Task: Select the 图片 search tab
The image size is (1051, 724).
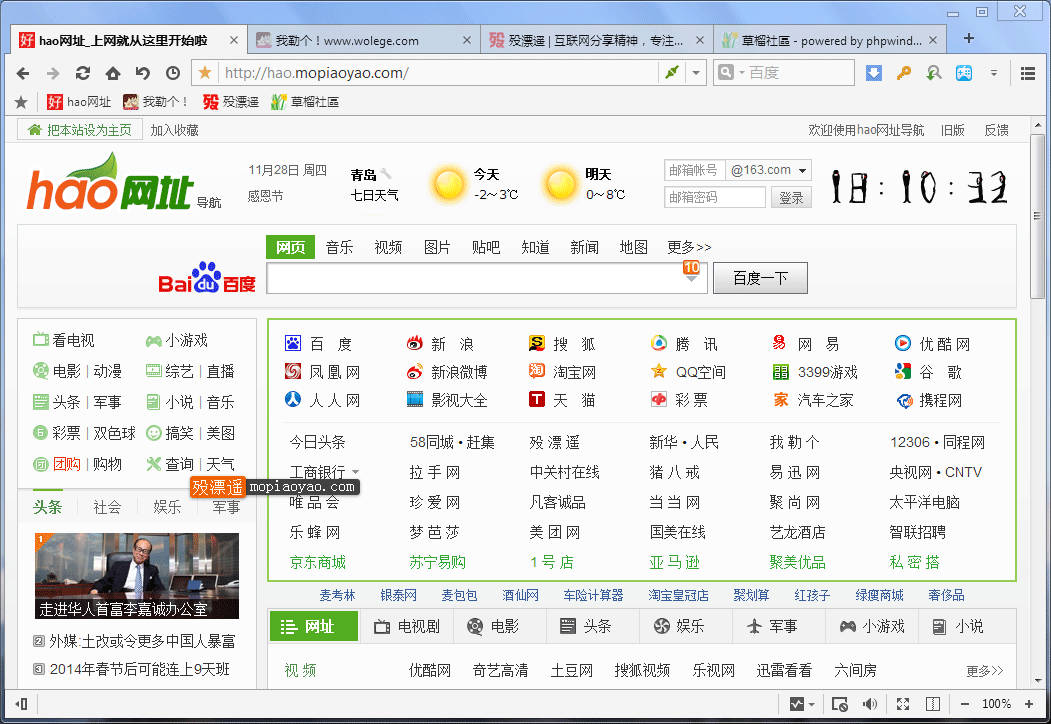Action: click(437, 247)
